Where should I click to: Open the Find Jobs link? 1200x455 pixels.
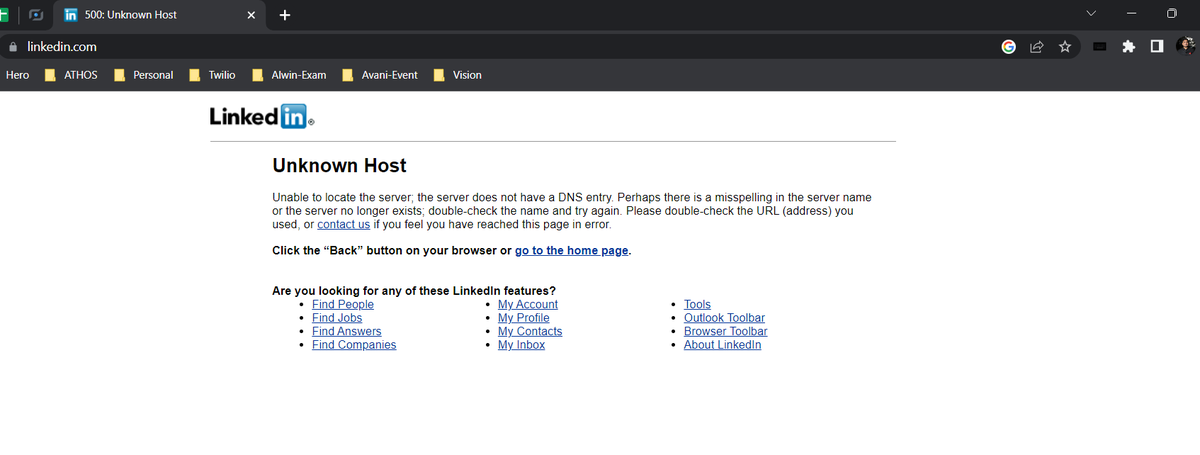pos(337,318)
